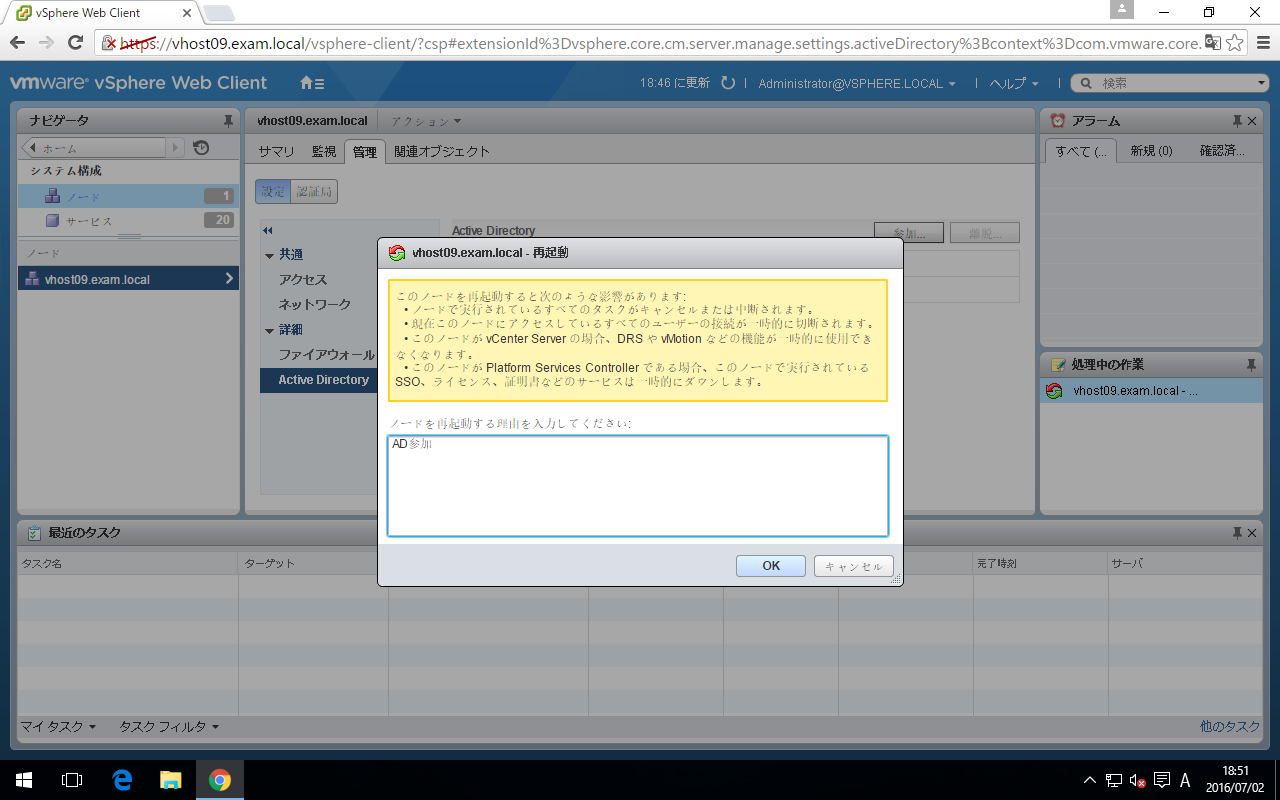This screenshot has width=1280, height=800.
Task: Bookmark this page with the star
Action: (x=1235, y=42)
